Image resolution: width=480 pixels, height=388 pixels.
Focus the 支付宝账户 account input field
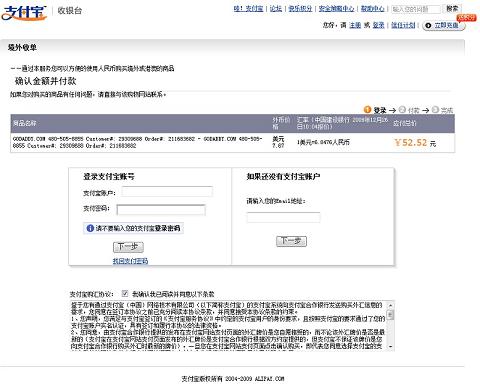[x=167, y=192]
